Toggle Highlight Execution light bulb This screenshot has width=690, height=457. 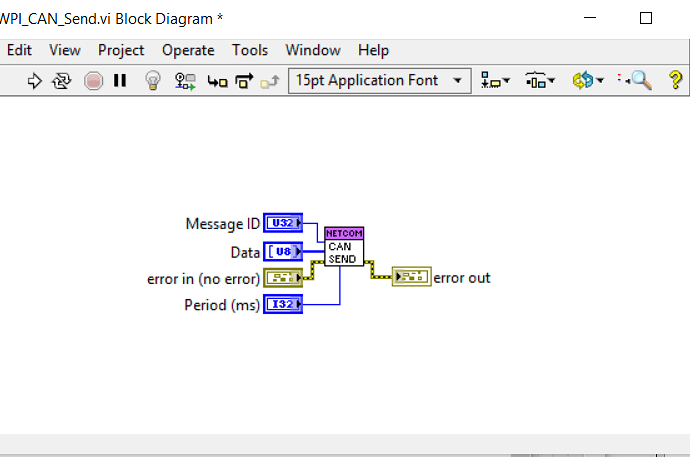click(x=153, y=80)
